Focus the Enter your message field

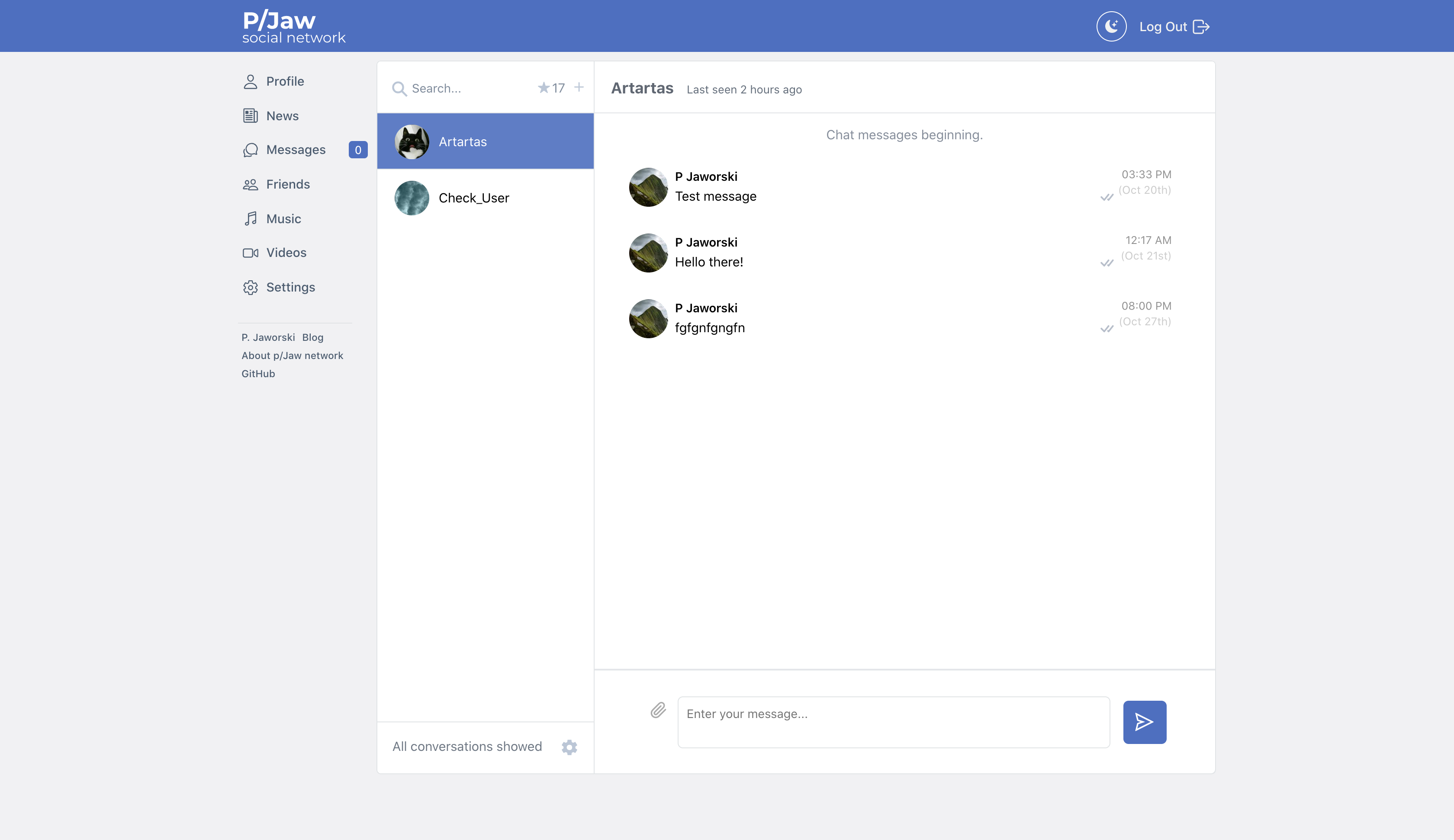894,722
